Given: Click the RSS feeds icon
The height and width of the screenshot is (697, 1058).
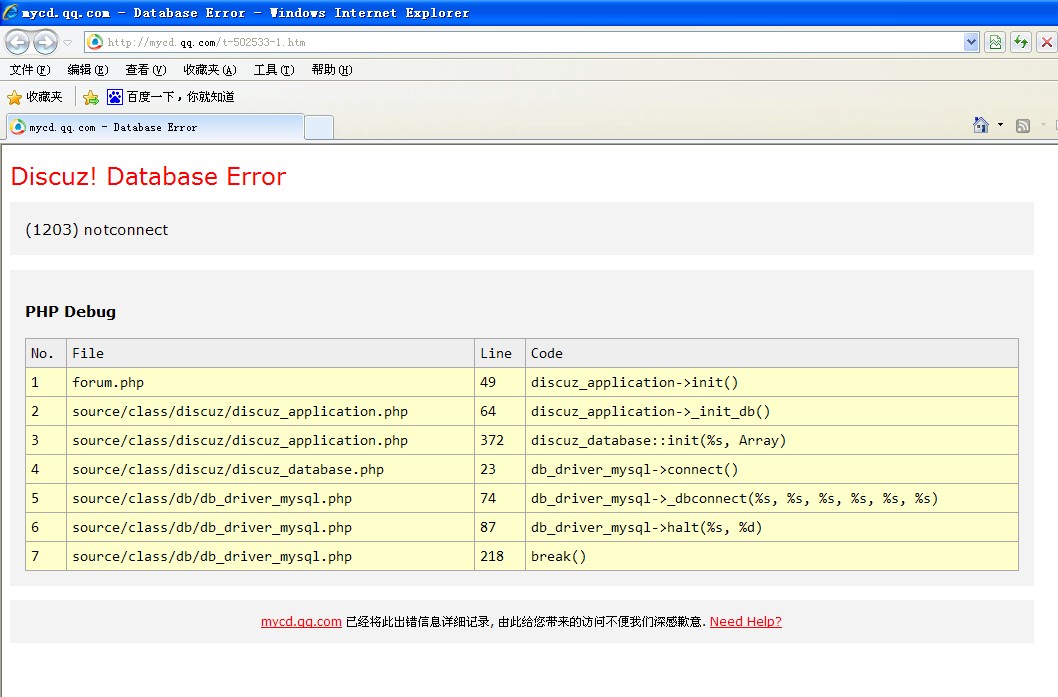Looking at the screenshot, I should (1023, 126).
